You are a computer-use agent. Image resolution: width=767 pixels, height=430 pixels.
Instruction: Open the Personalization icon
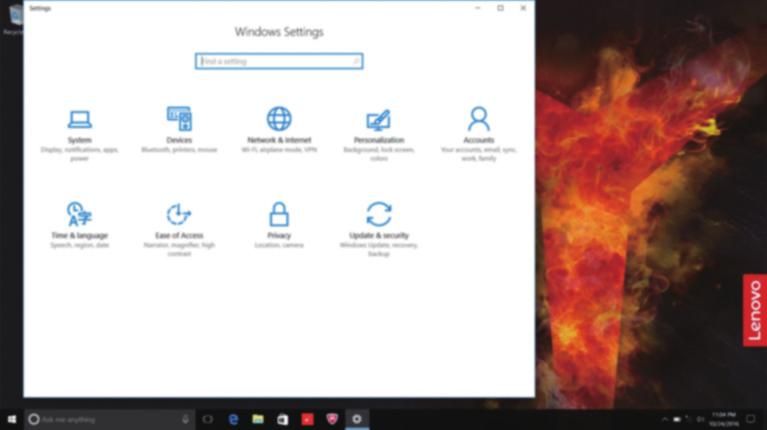[x=379, y=120]
